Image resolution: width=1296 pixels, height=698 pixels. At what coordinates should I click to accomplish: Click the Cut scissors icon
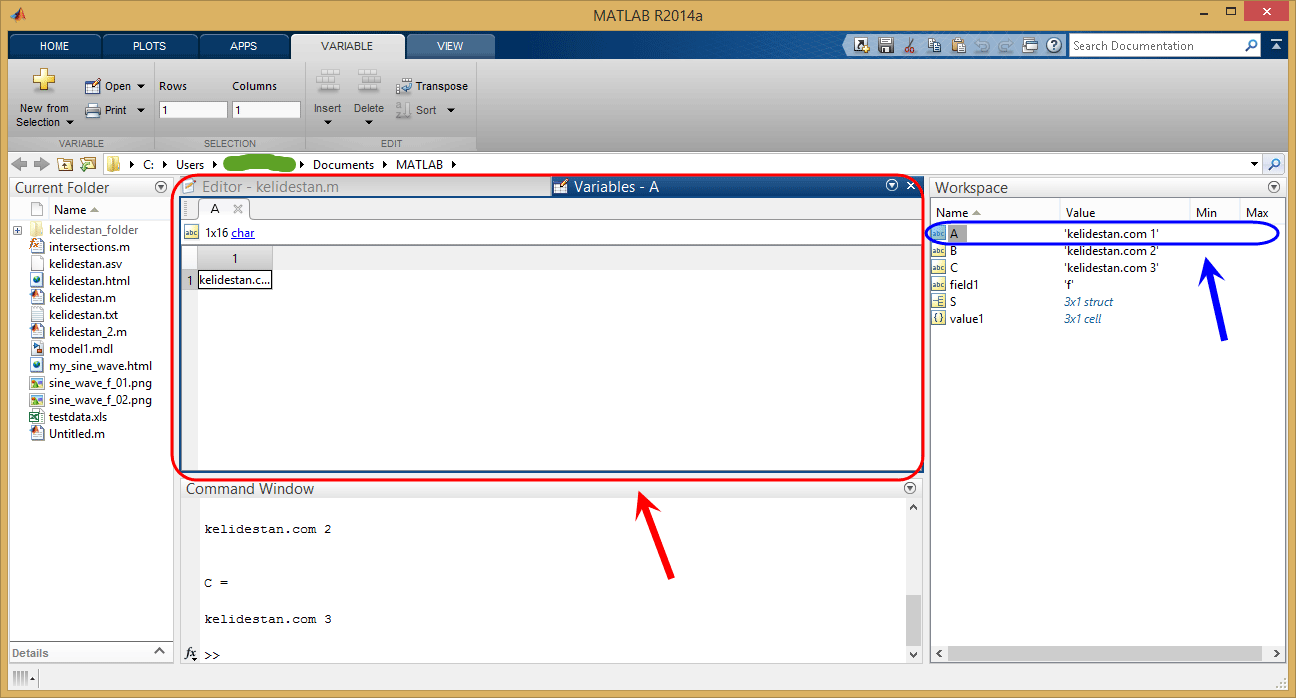(x=910, y=45)
